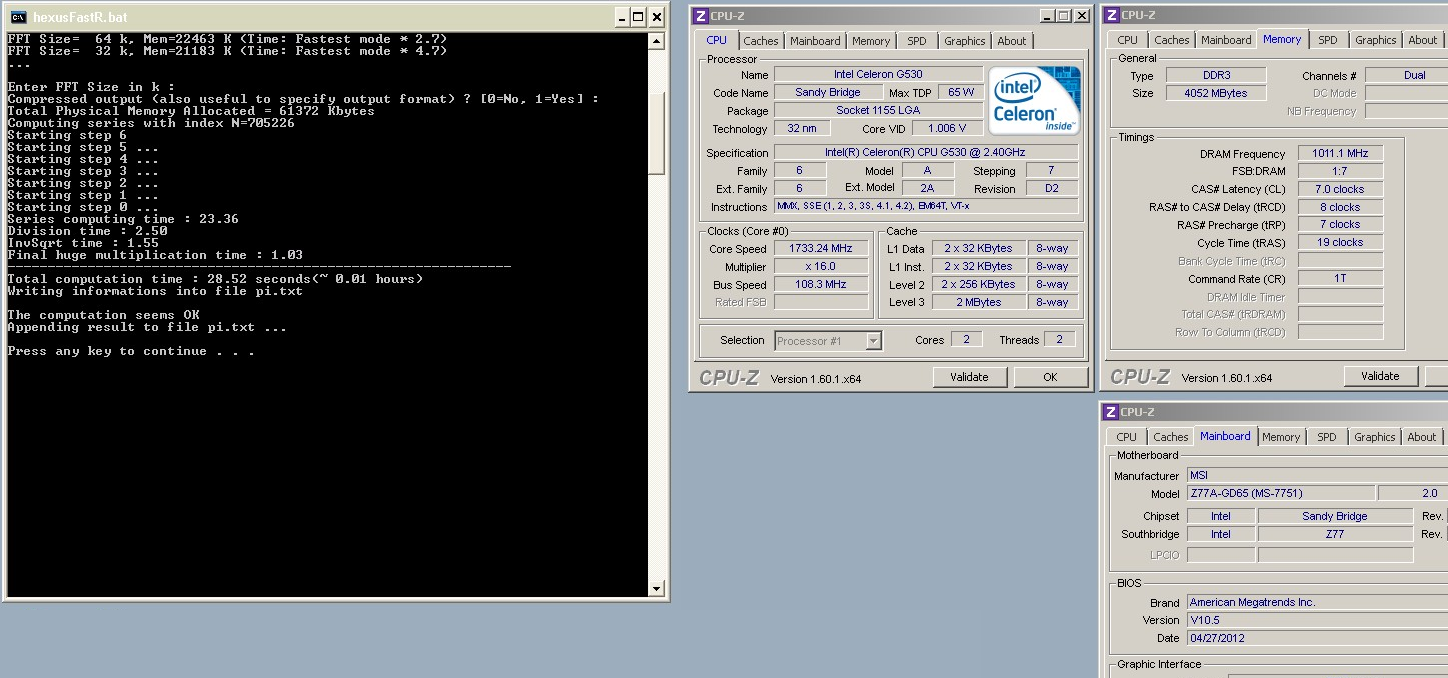This screenshot has height=678, width=1448.
Task: Click the Core Speed value 1733.24 MHz
Action: pos(821,248)
